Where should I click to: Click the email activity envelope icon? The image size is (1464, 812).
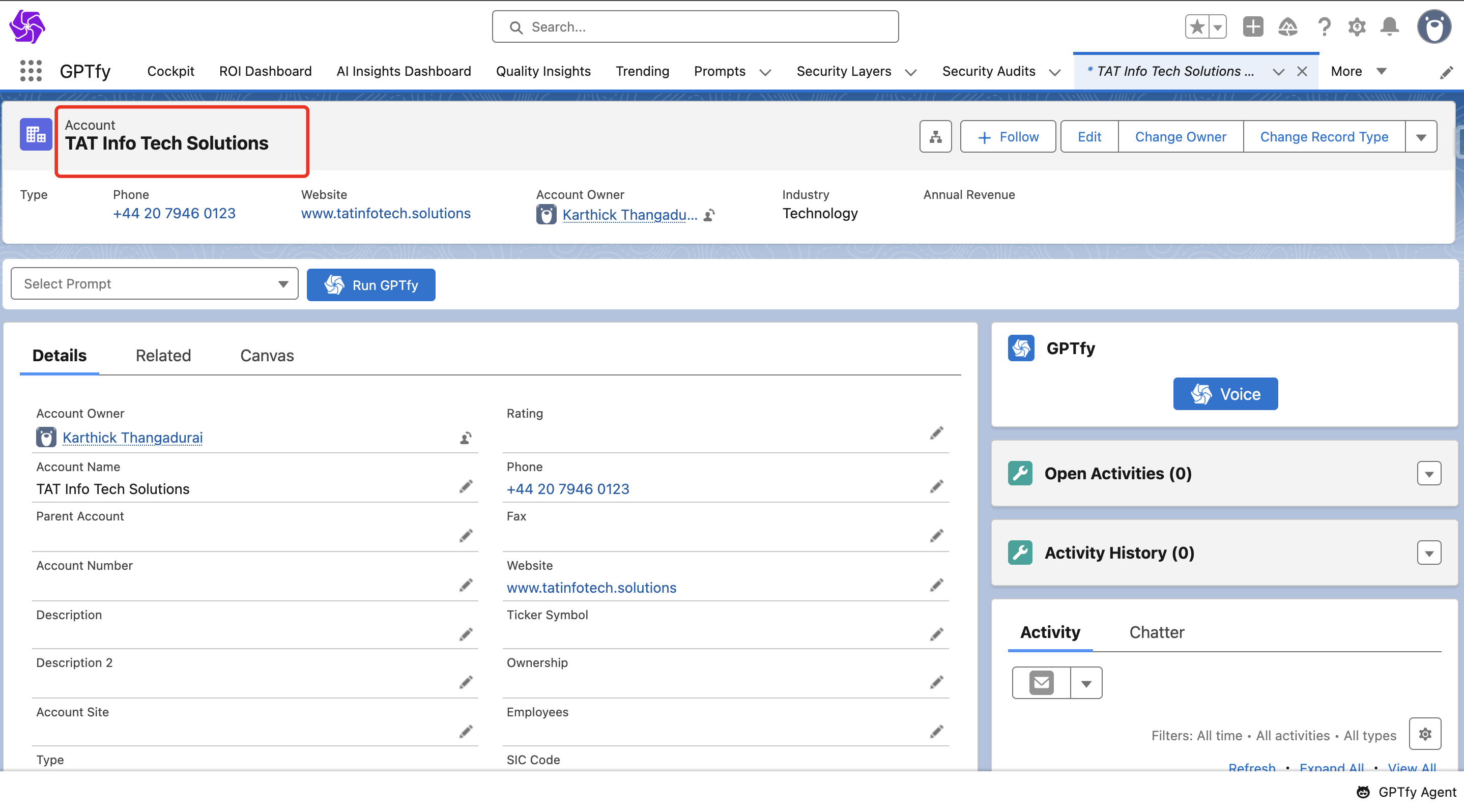coord(1041,682)
